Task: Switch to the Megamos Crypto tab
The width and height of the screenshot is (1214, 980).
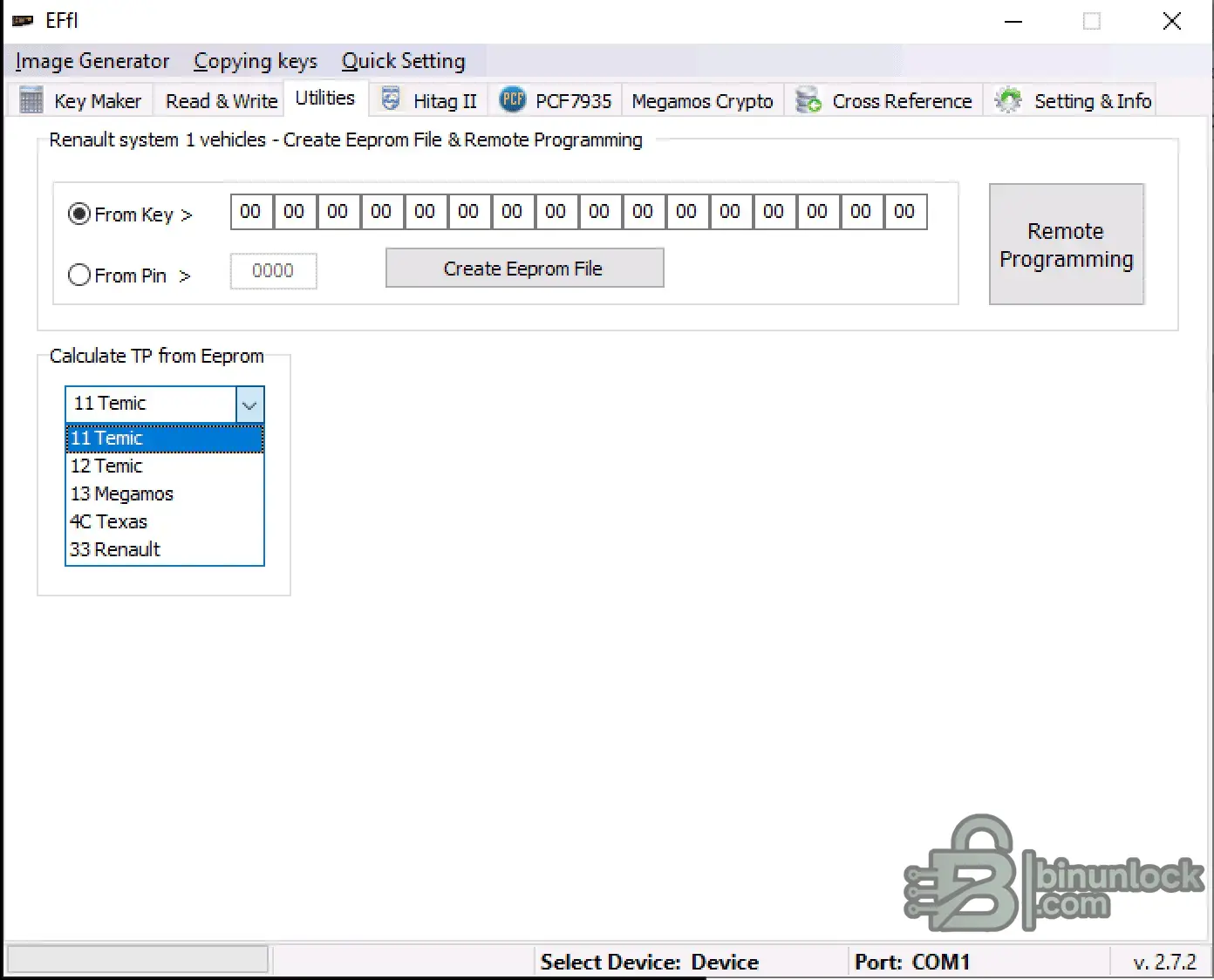Action: point(702,100)
